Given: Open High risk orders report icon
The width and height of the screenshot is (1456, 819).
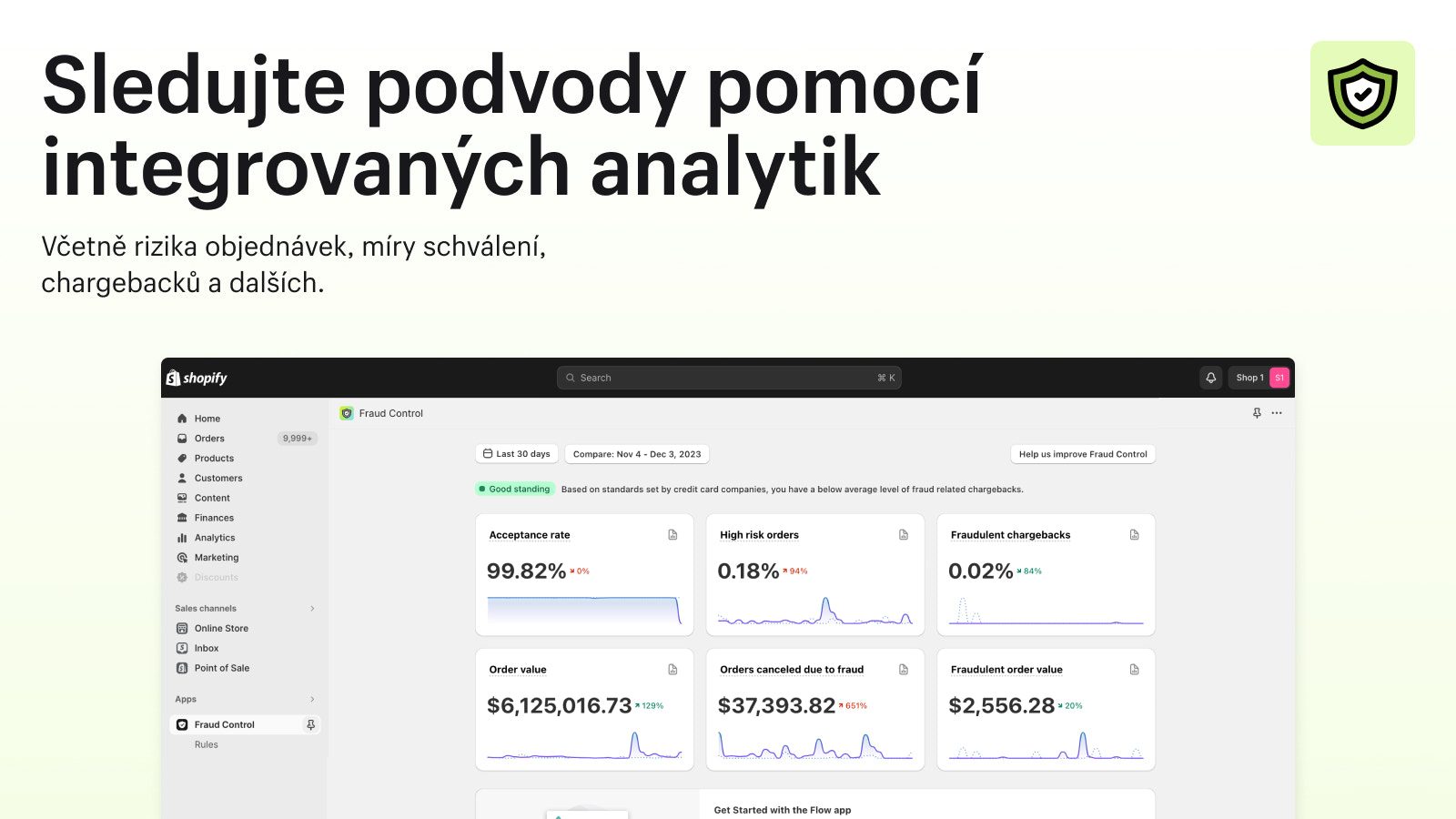Looking at the screenshot, I should [904, 535].
